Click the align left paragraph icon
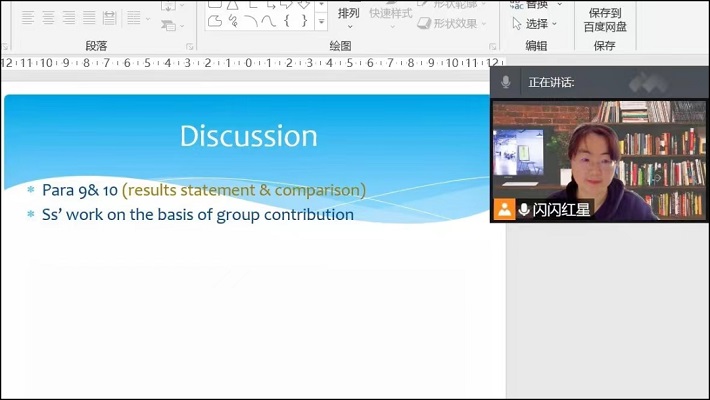Image resolution: width=710 pixels, height=400 pixels. pos(28,18)
